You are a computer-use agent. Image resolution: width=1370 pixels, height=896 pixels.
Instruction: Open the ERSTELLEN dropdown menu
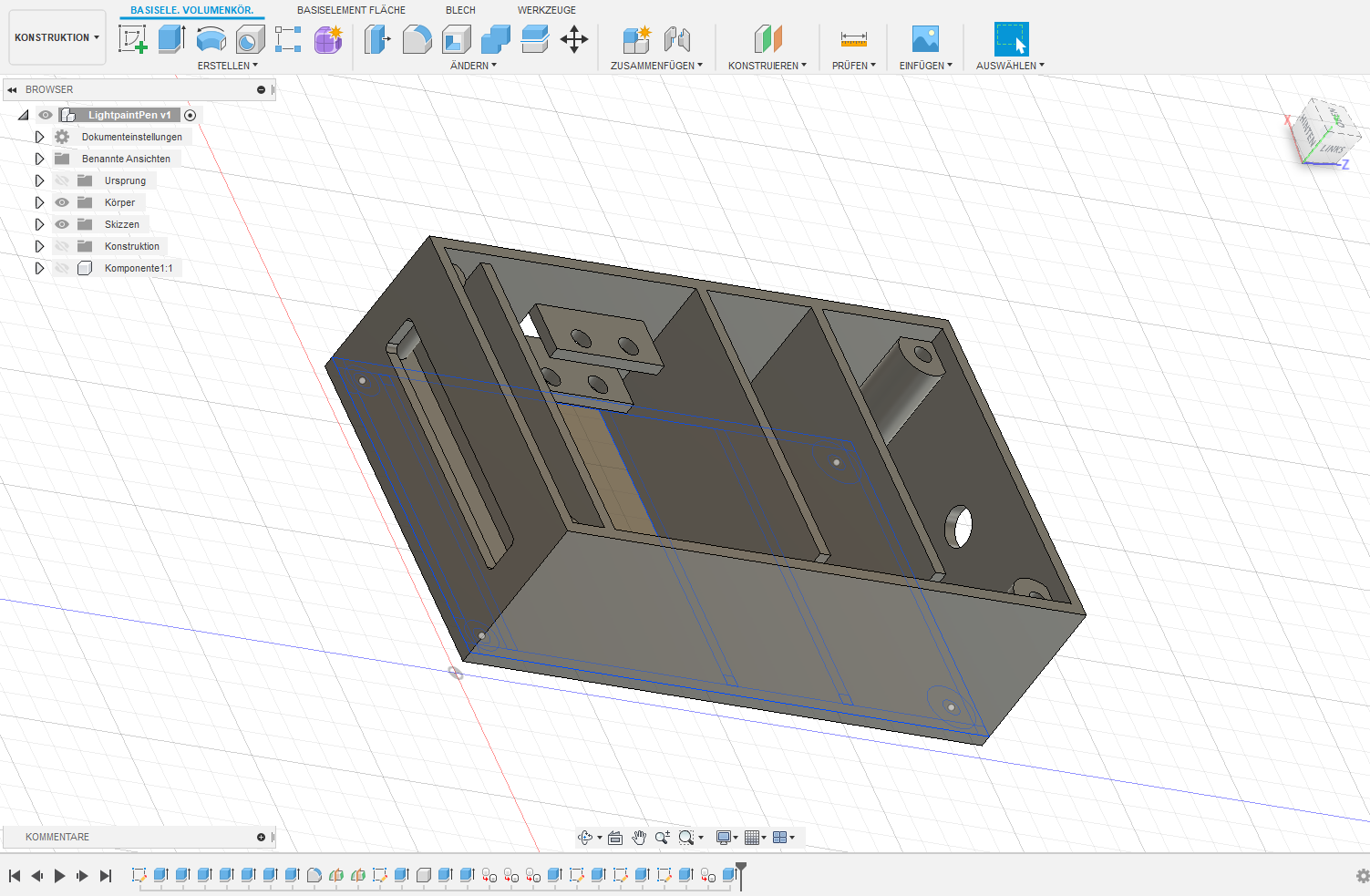[x=228, y=66]
